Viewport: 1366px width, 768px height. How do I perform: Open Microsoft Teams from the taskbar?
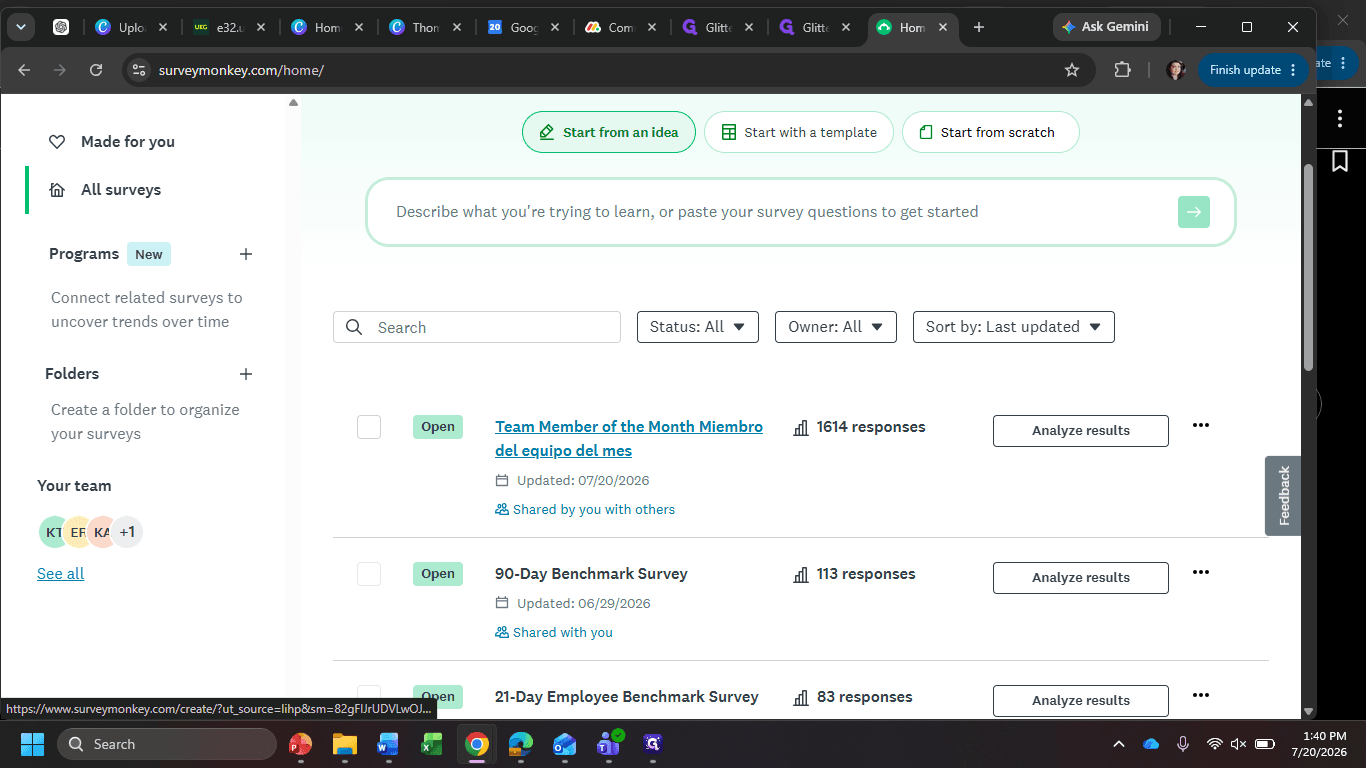click(608, 744)
